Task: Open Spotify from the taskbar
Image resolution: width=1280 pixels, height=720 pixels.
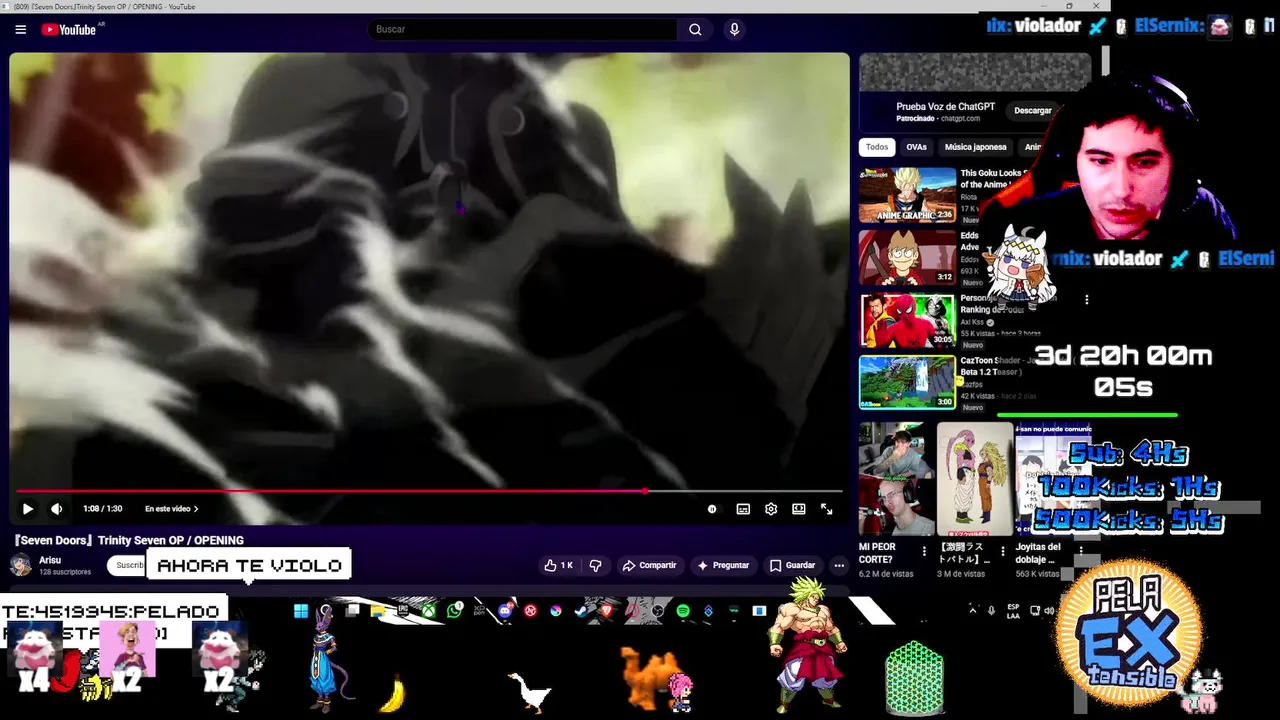Action: (683, 611)
